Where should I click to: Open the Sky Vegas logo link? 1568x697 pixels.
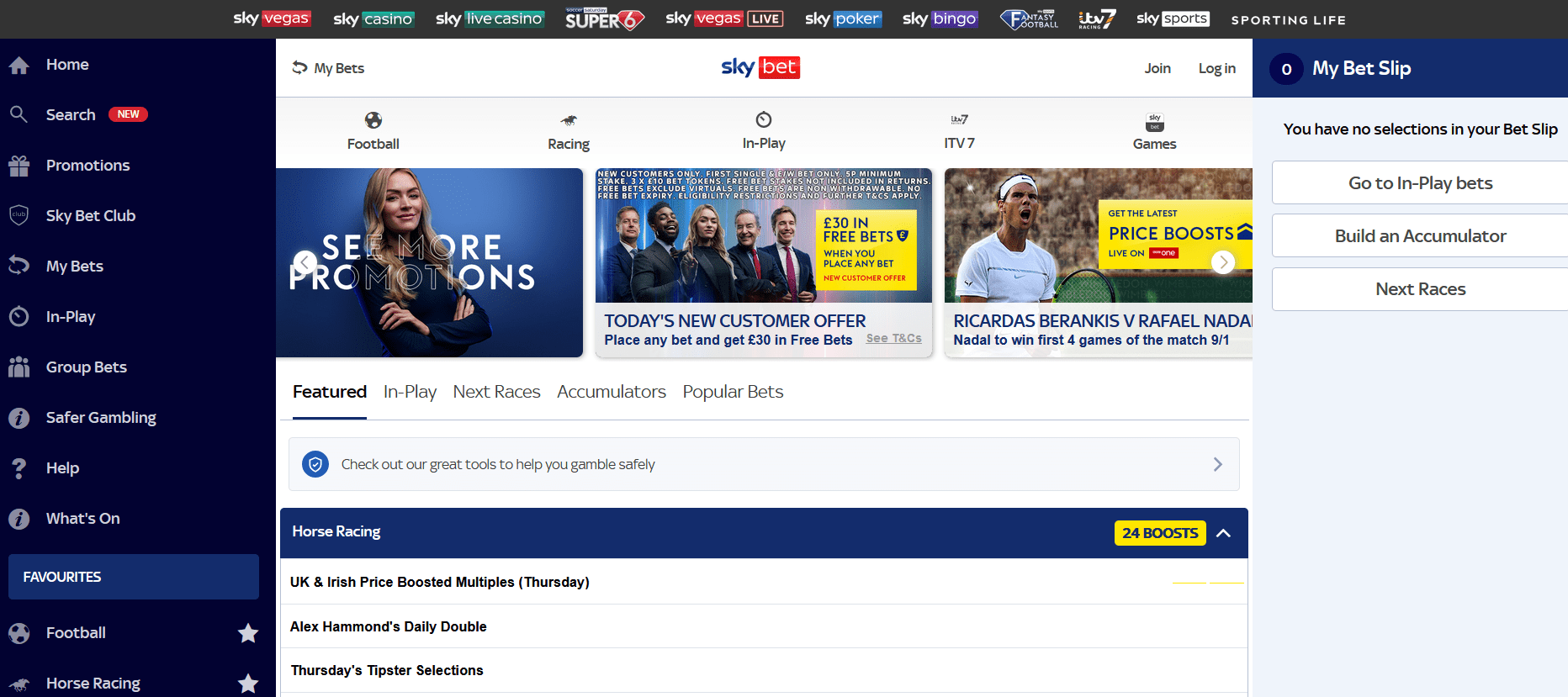pyautogui.click(x=272, y=18)
